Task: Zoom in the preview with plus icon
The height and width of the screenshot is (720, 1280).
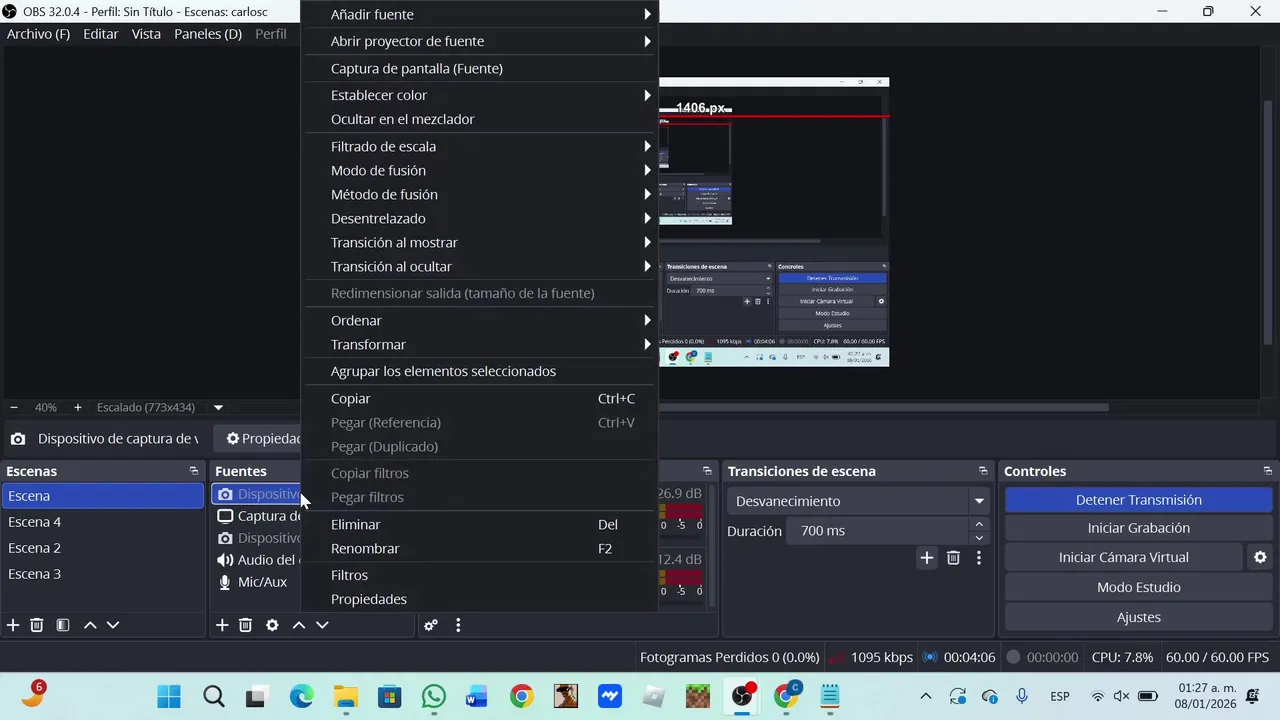Action: point(78,407)
